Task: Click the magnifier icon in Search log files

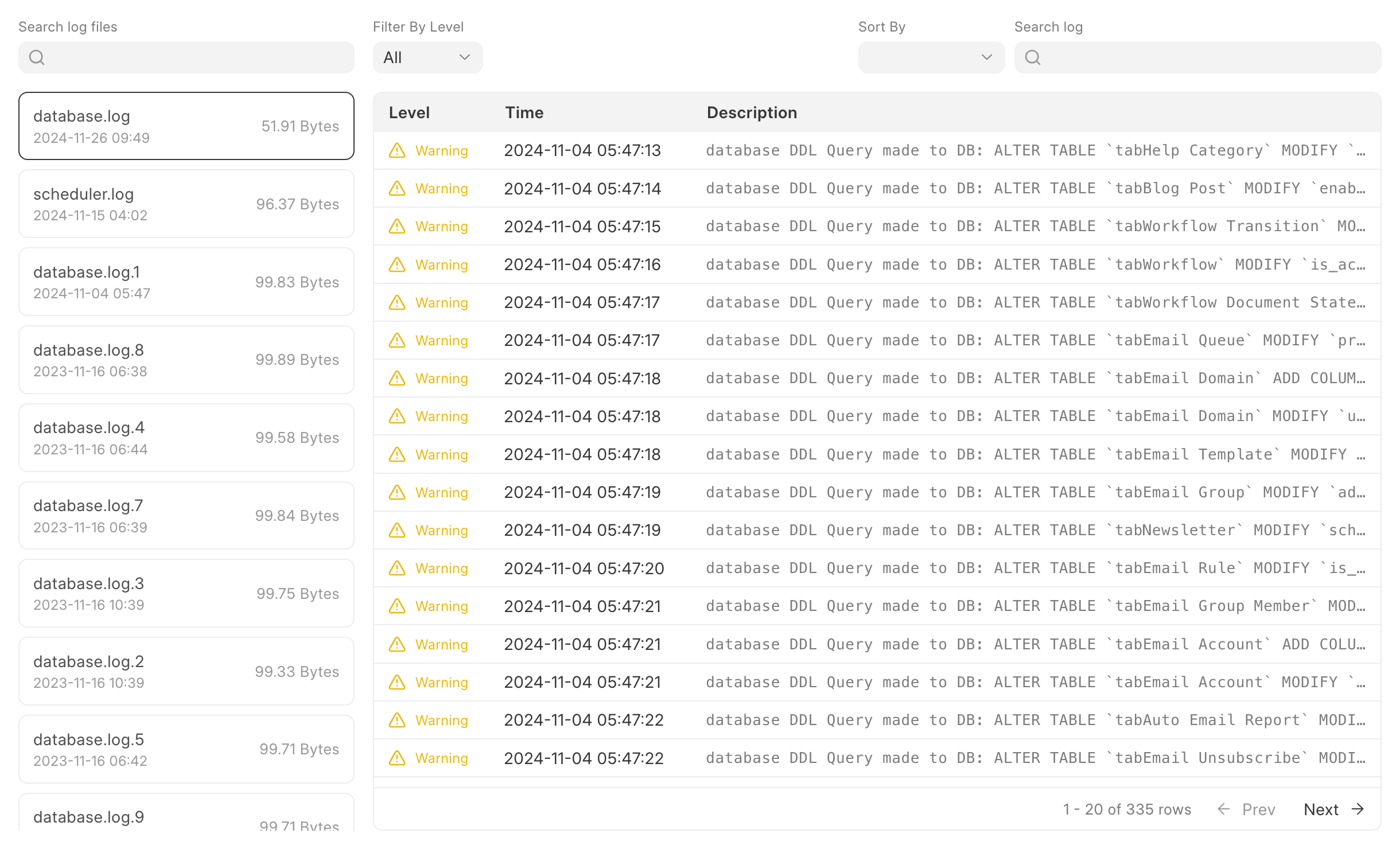Action: (37, 57)
